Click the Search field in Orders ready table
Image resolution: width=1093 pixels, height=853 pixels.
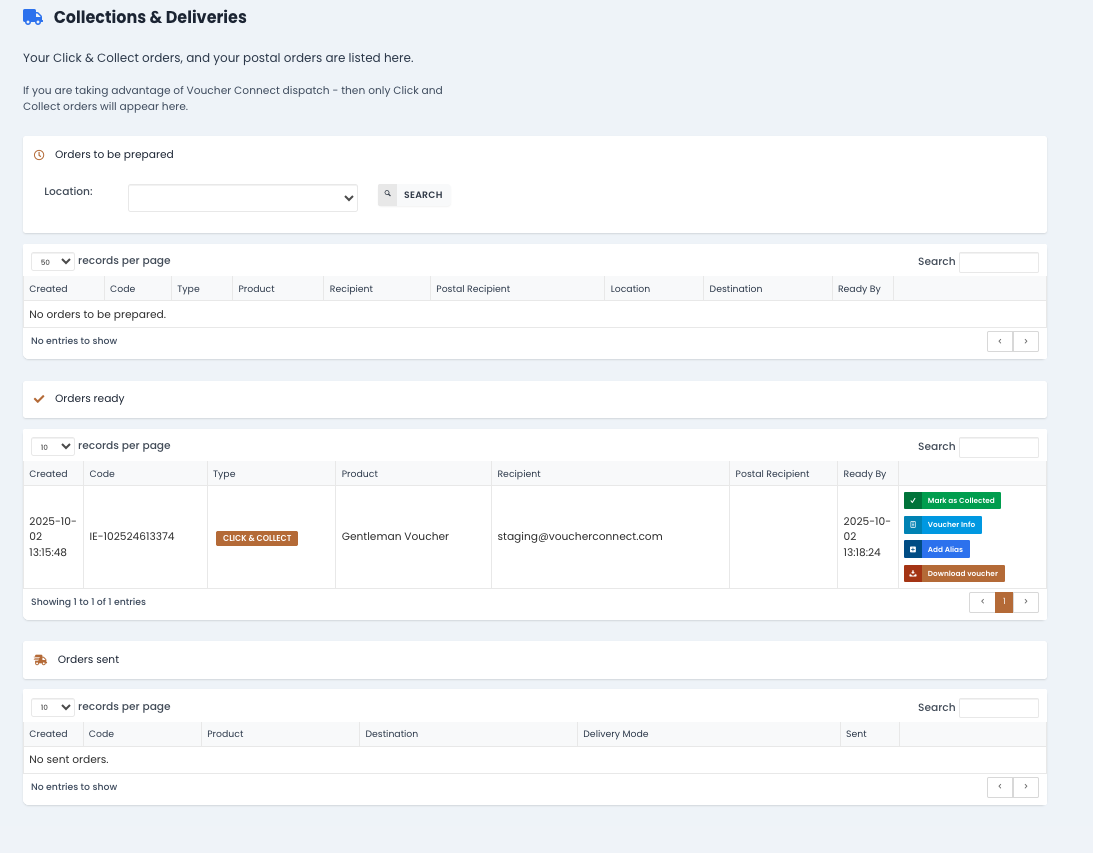pos(998,447)
